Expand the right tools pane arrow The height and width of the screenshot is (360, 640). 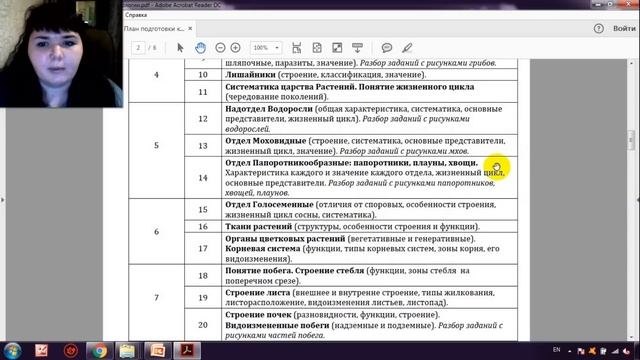(x=638, y=200)
